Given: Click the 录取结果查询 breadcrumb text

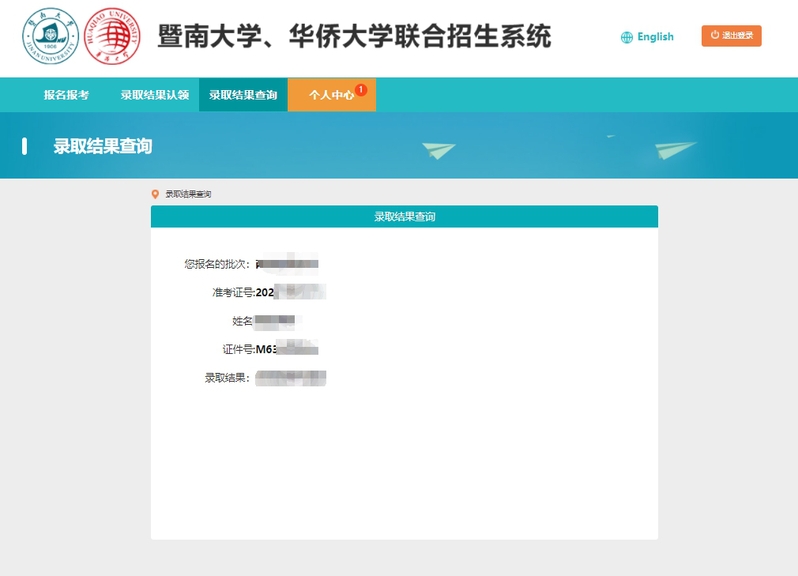Looking at the screenshot, I should (188, 194).
